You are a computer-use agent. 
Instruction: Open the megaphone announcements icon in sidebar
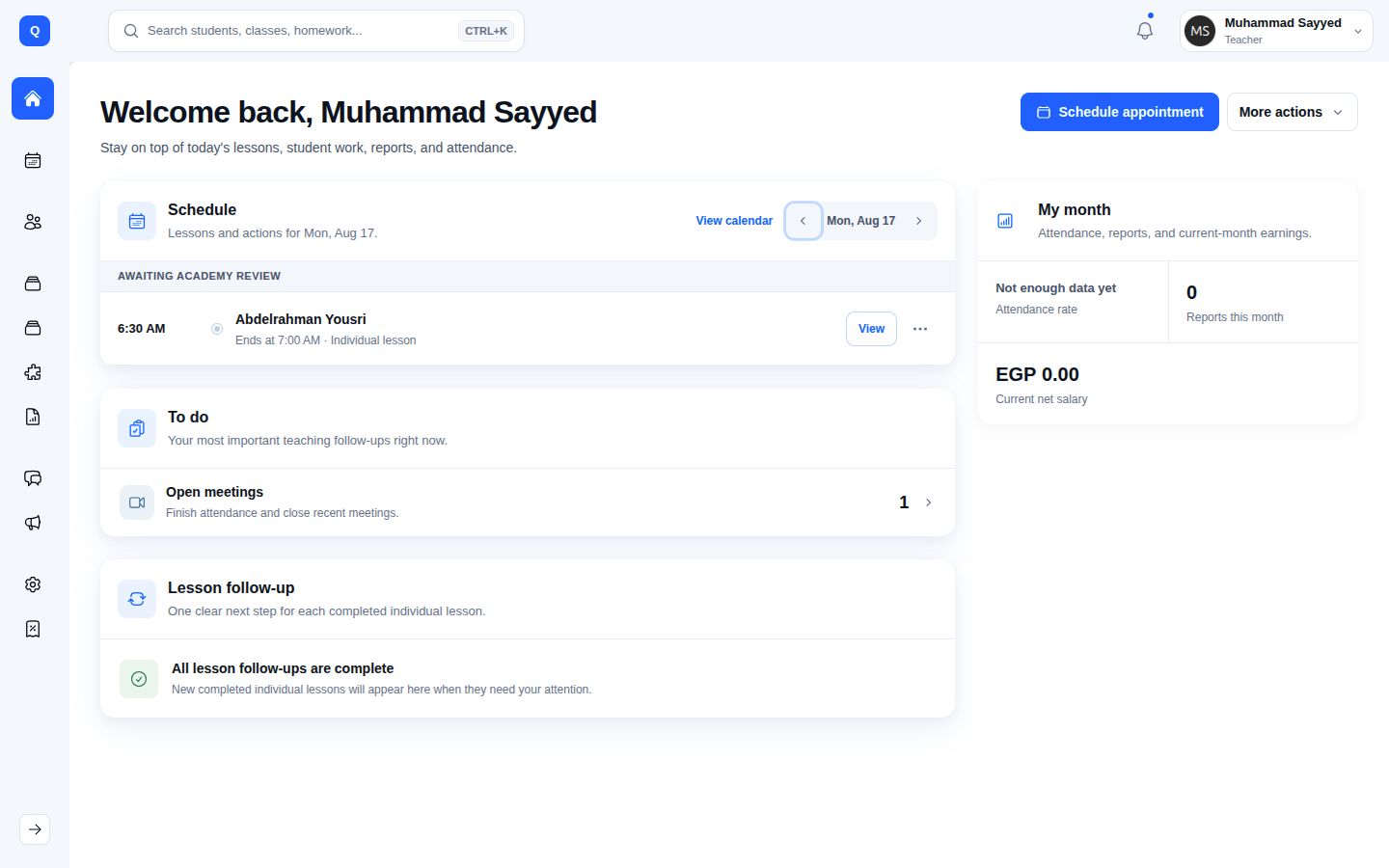click(x=33, y=523)
